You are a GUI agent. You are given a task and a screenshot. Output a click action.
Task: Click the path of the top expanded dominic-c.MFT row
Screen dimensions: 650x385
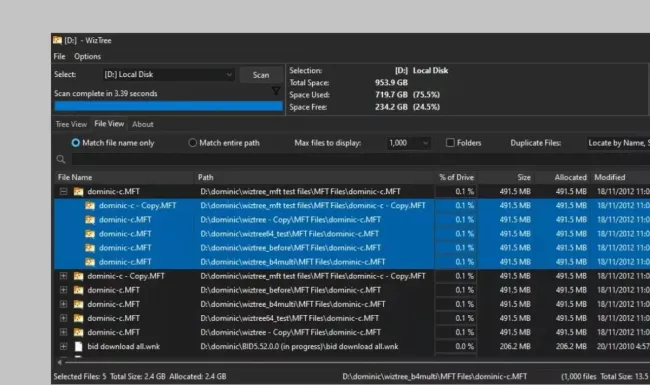point(300,191)
